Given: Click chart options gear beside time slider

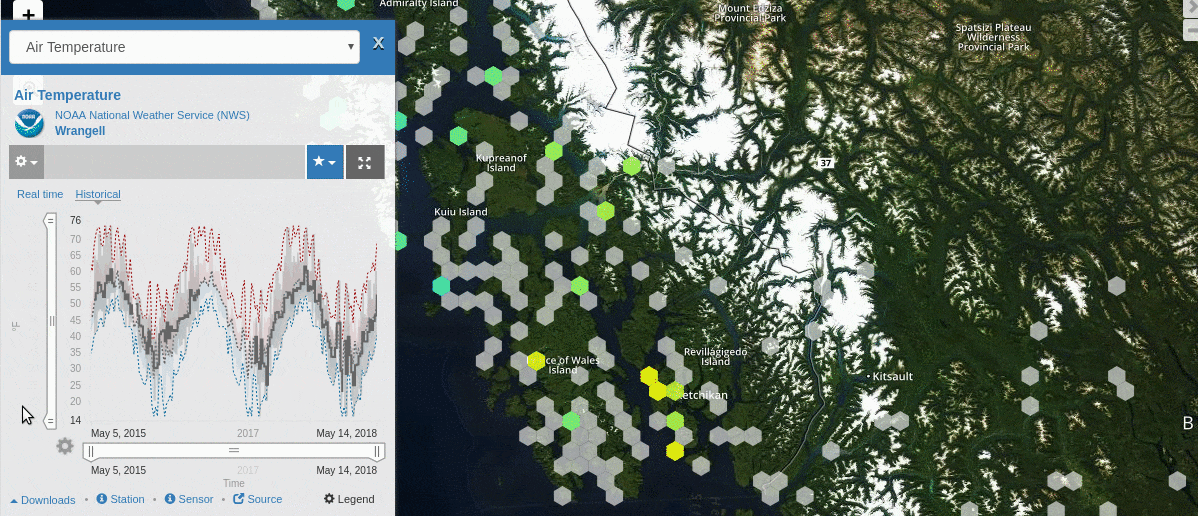Looking at the screenshot, I should tap(65, 446).
